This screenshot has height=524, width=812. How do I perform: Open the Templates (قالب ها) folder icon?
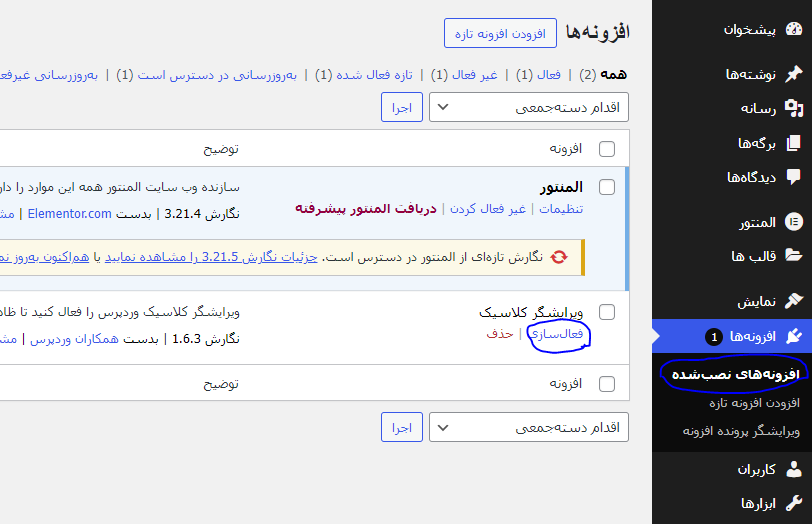[x=794, y=255]
